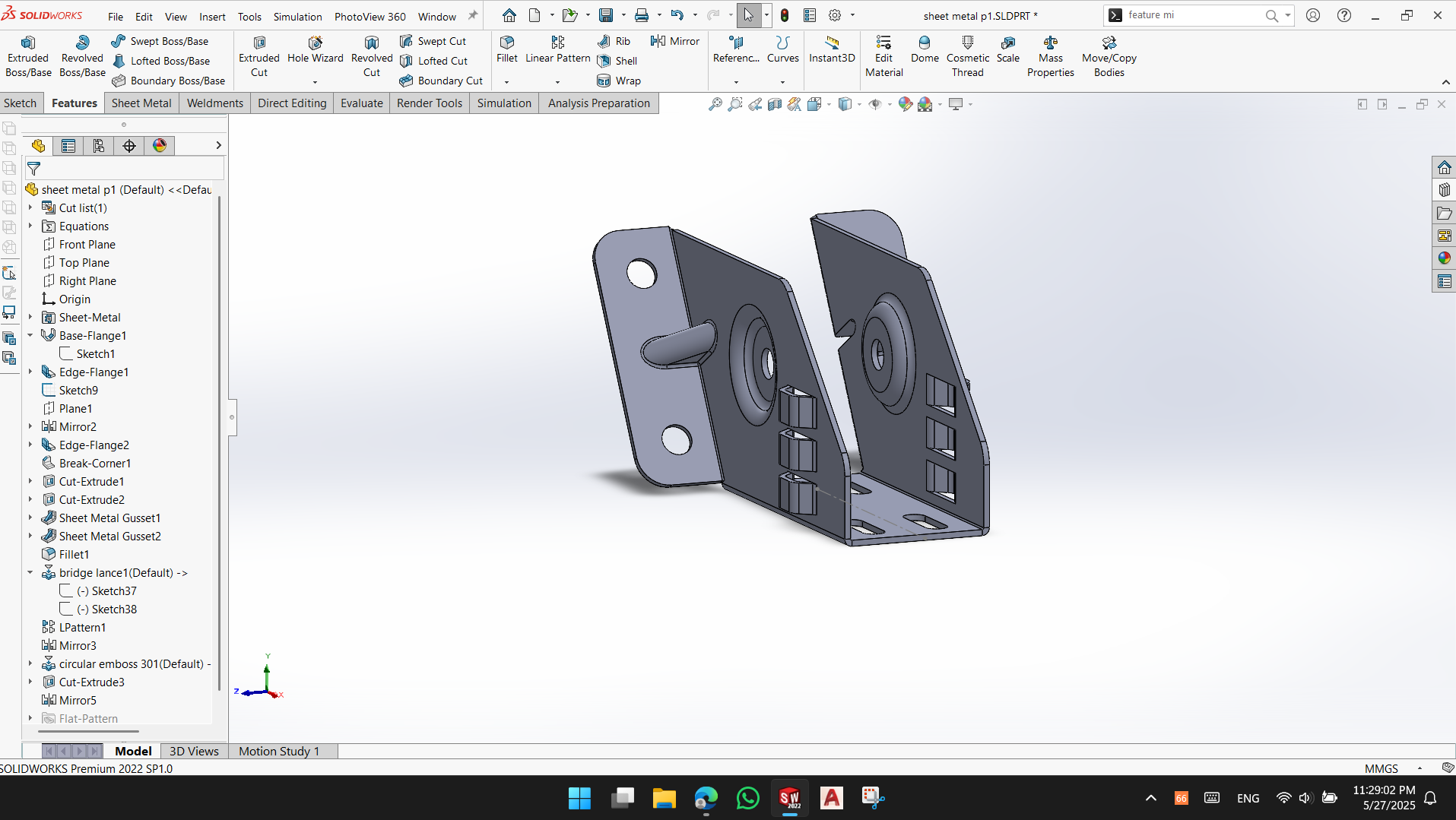
Task: Select the Revolved Boss/Base tool
Action: coord(82,56)
